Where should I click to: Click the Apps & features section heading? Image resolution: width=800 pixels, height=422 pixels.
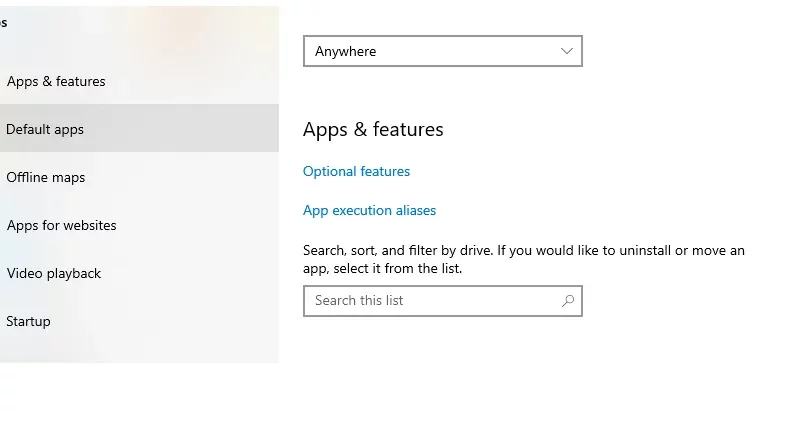[373, 130]
